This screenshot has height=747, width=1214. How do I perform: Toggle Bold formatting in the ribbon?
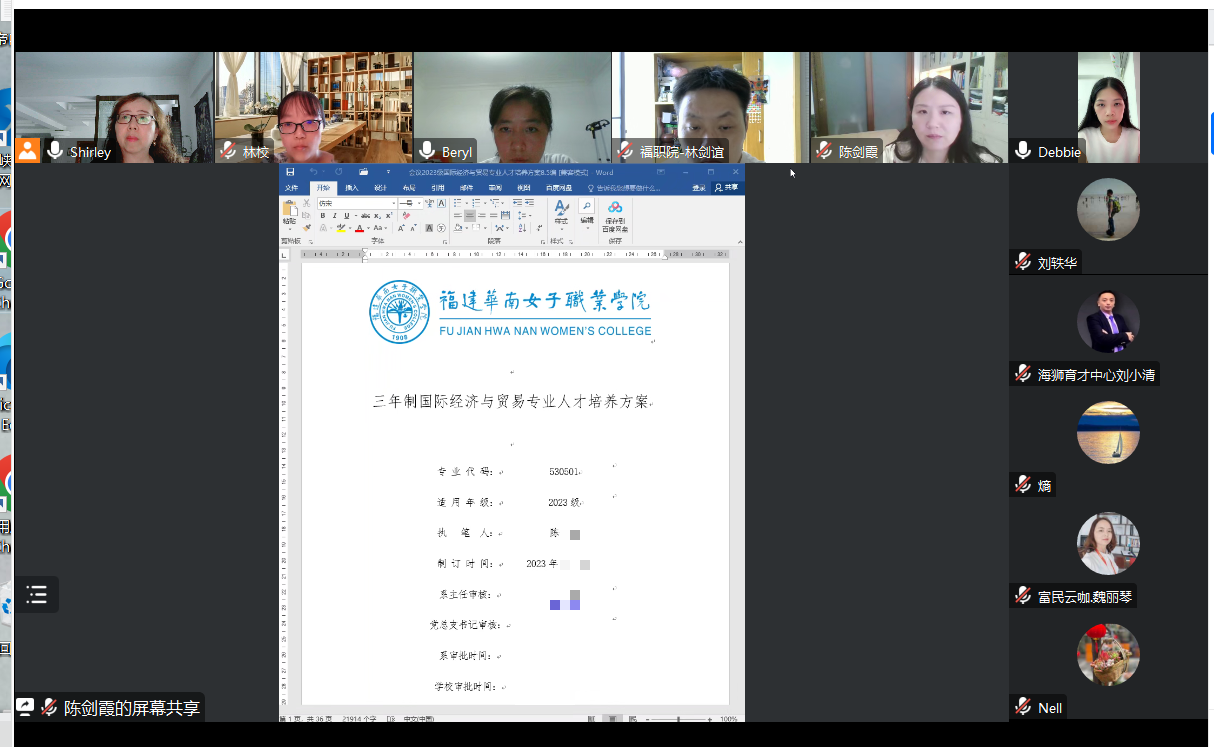pyautogui.click(x=322, y=216)
